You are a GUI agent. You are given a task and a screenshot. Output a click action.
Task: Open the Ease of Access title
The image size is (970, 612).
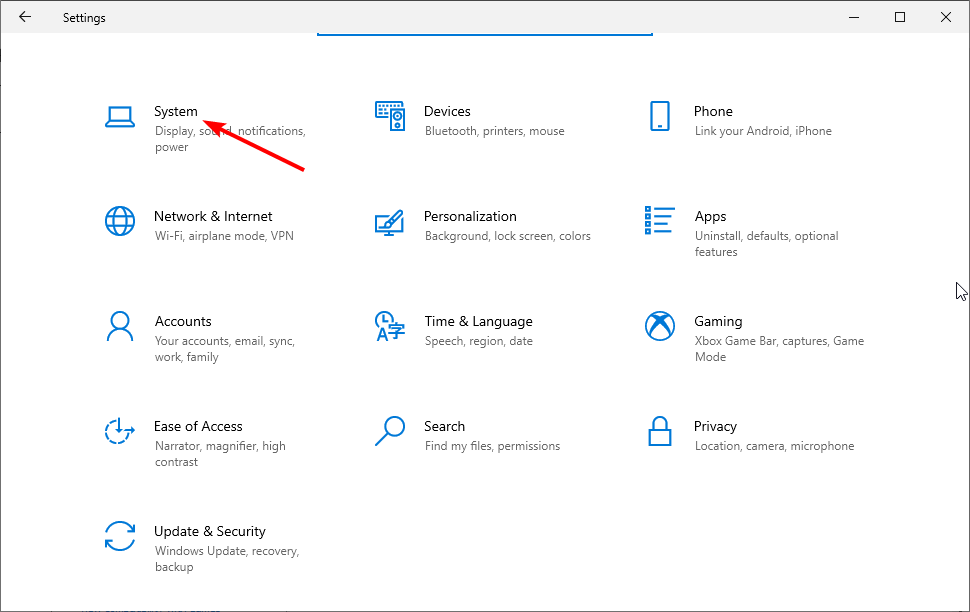198,426
